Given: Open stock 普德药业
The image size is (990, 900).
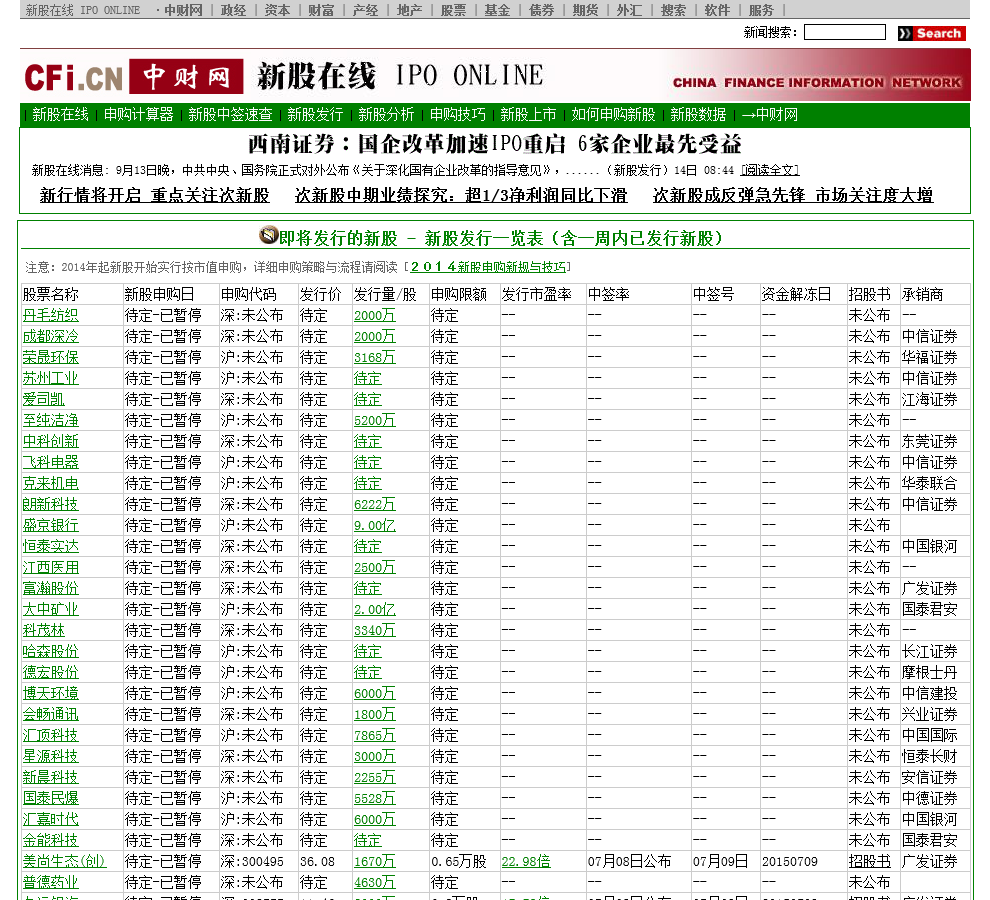Looking at the screenshot, I should pyautogui.click(x=51, y=882).
